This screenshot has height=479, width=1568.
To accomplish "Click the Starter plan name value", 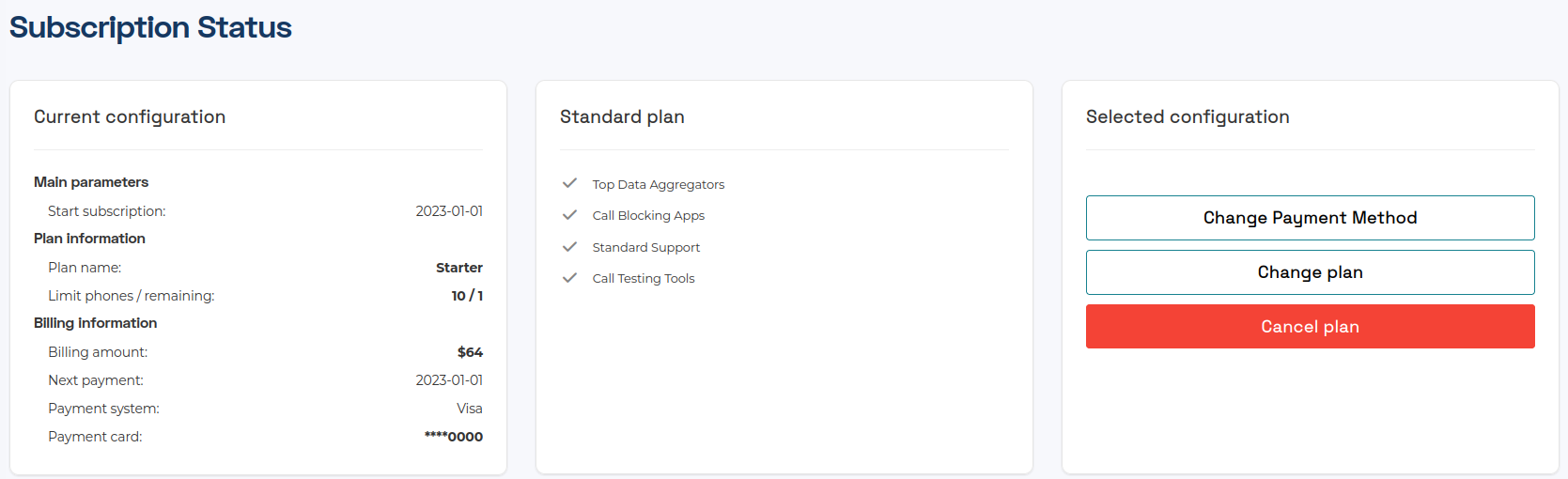I will click(x=459, y=268).
